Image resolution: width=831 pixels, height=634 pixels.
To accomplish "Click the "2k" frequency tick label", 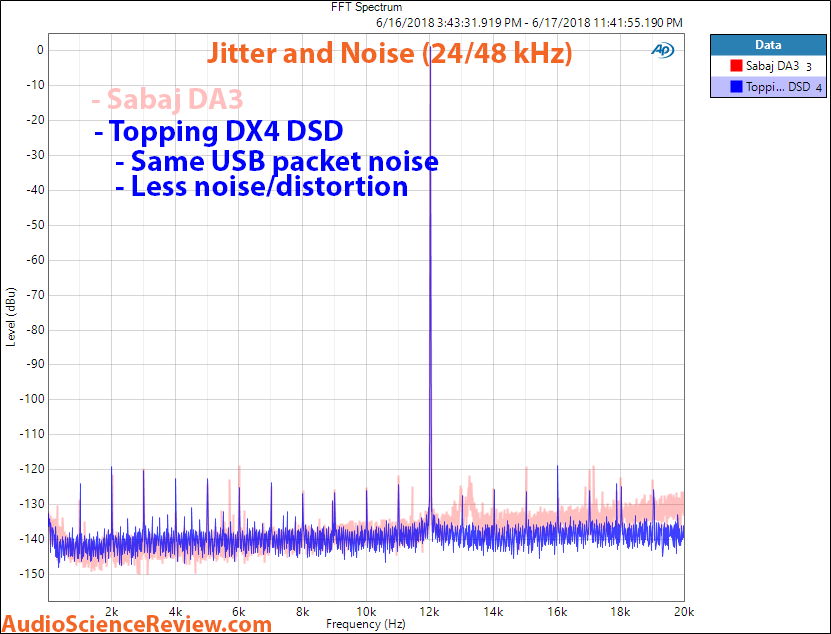I will pos(111,612).
